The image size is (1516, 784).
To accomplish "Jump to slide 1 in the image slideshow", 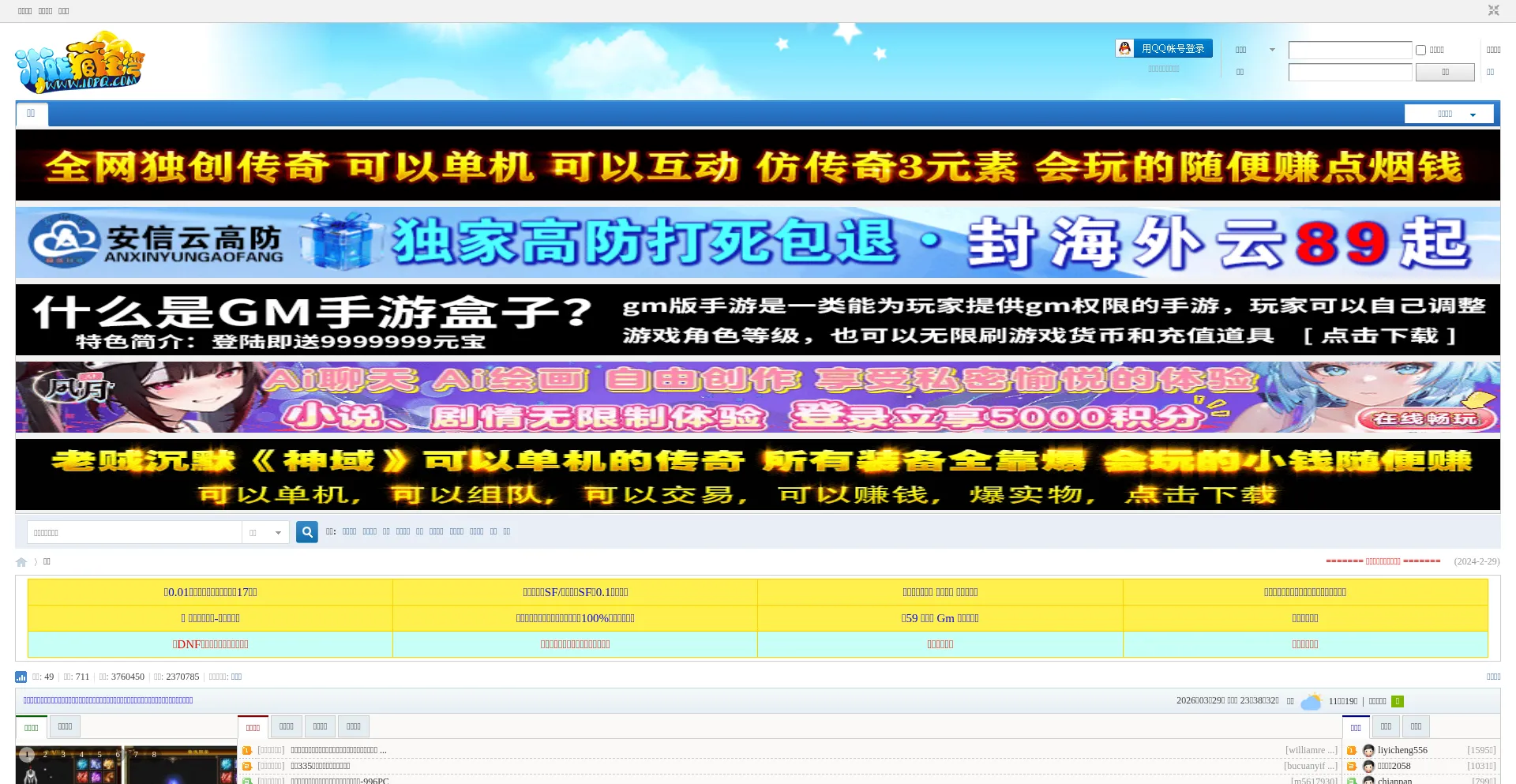I will click(x=27, y=755).
